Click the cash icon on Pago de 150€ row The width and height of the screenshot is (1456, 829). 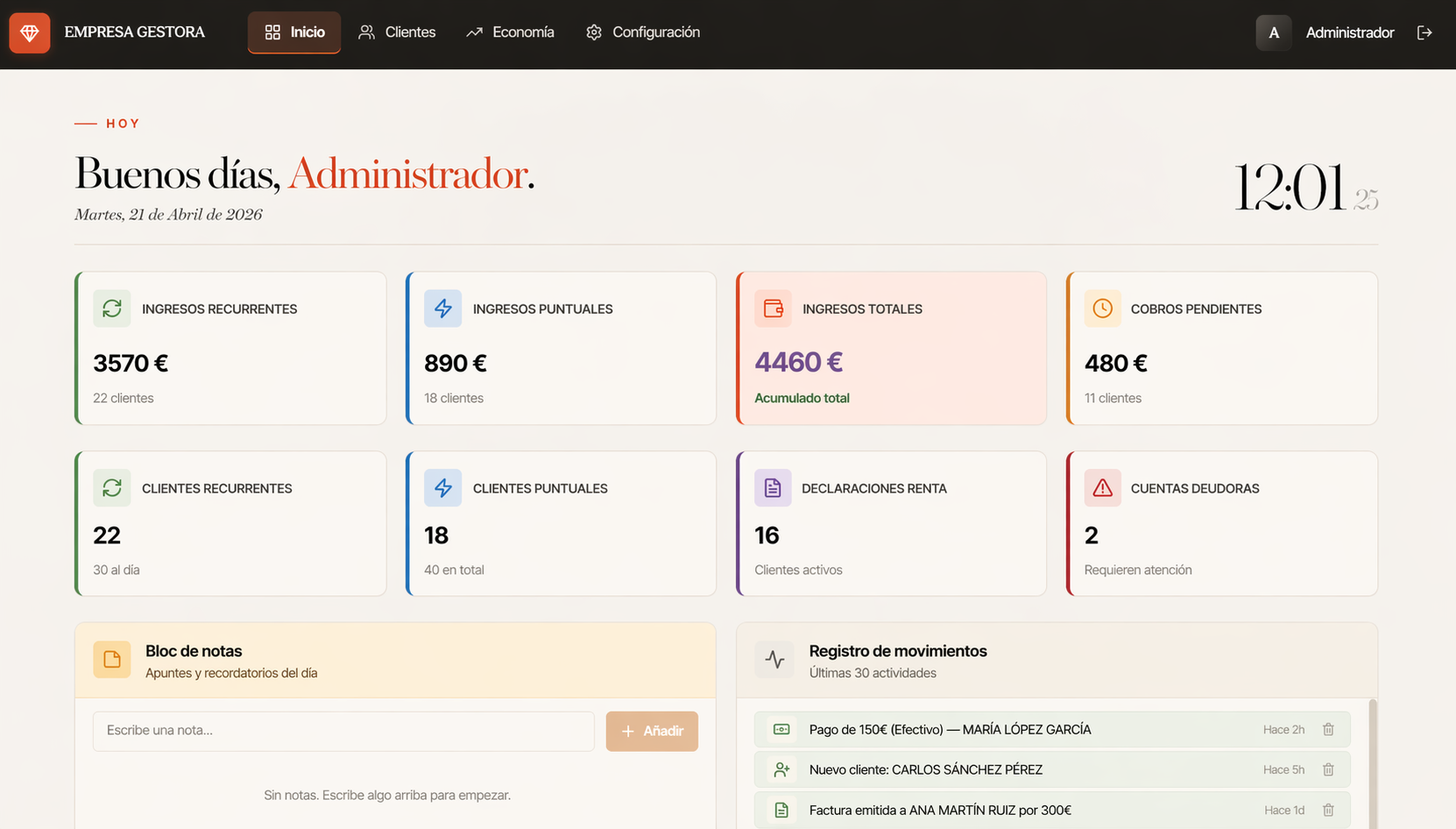781,729
